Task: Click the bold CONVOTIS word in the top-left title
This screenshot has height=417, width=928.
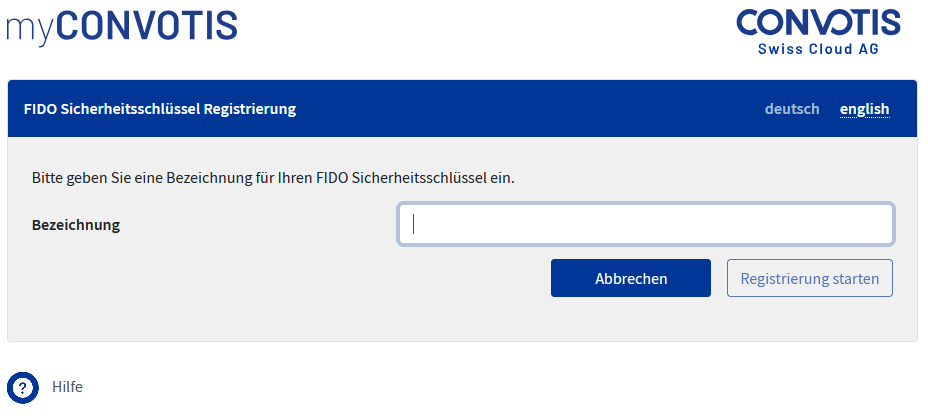Action: [x=147, y=25]
